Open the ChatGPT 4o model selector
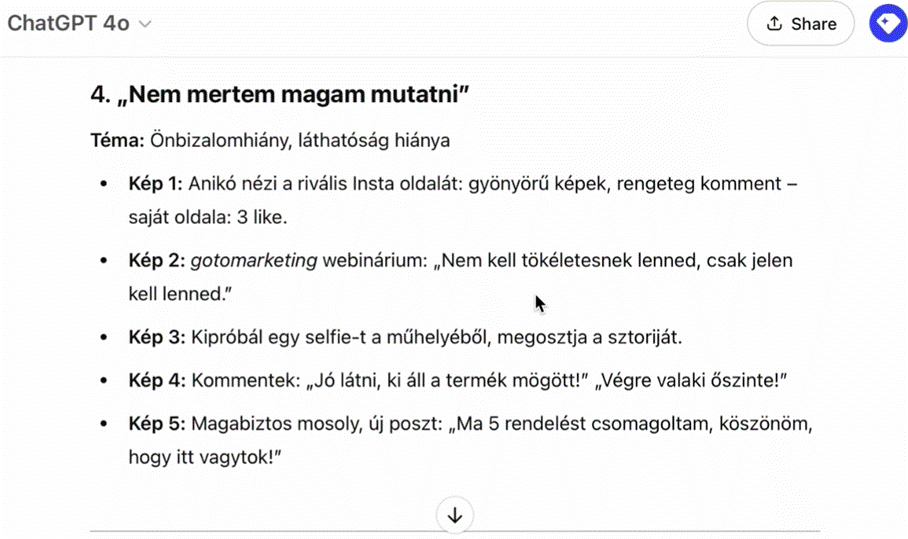Viewport: 908px width, 539px height. [x=70, y=24]
